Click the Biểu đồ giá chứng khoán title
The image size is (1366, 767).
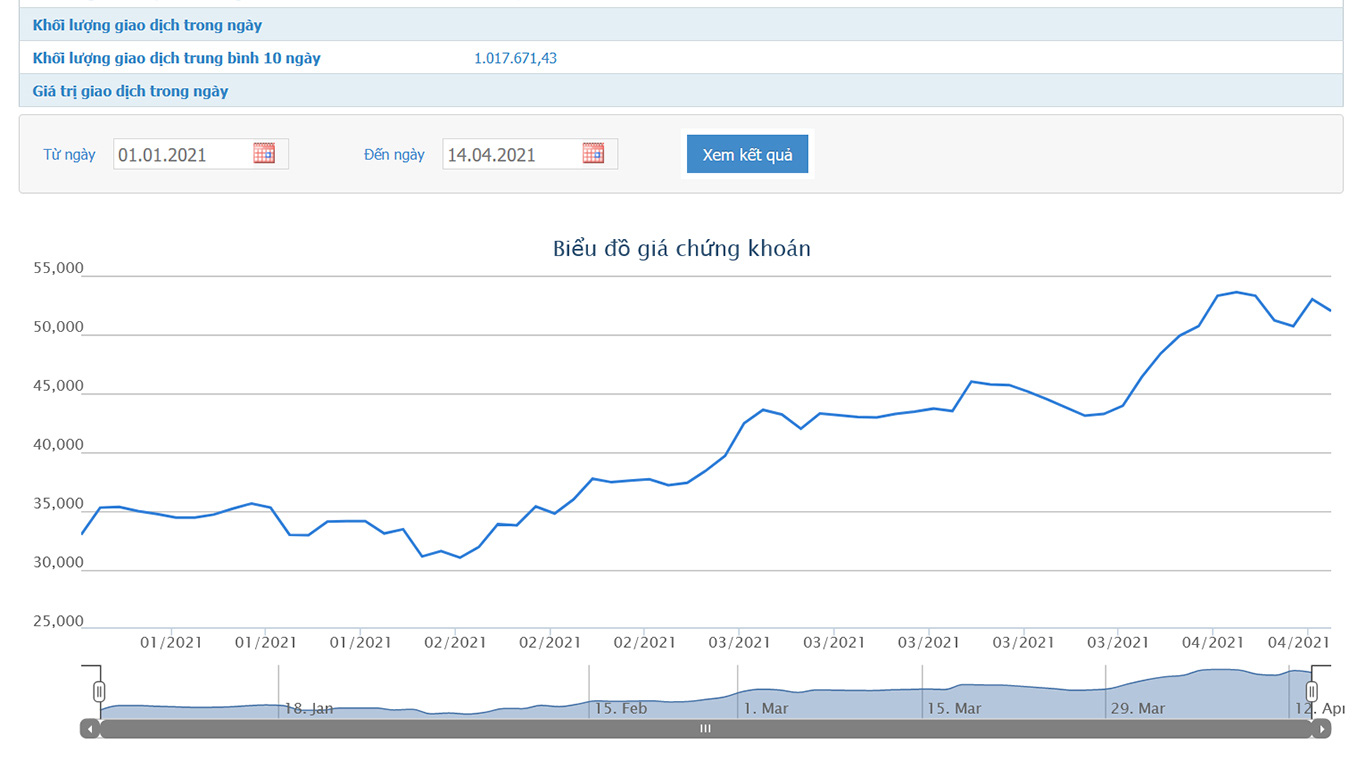(681, 248)
